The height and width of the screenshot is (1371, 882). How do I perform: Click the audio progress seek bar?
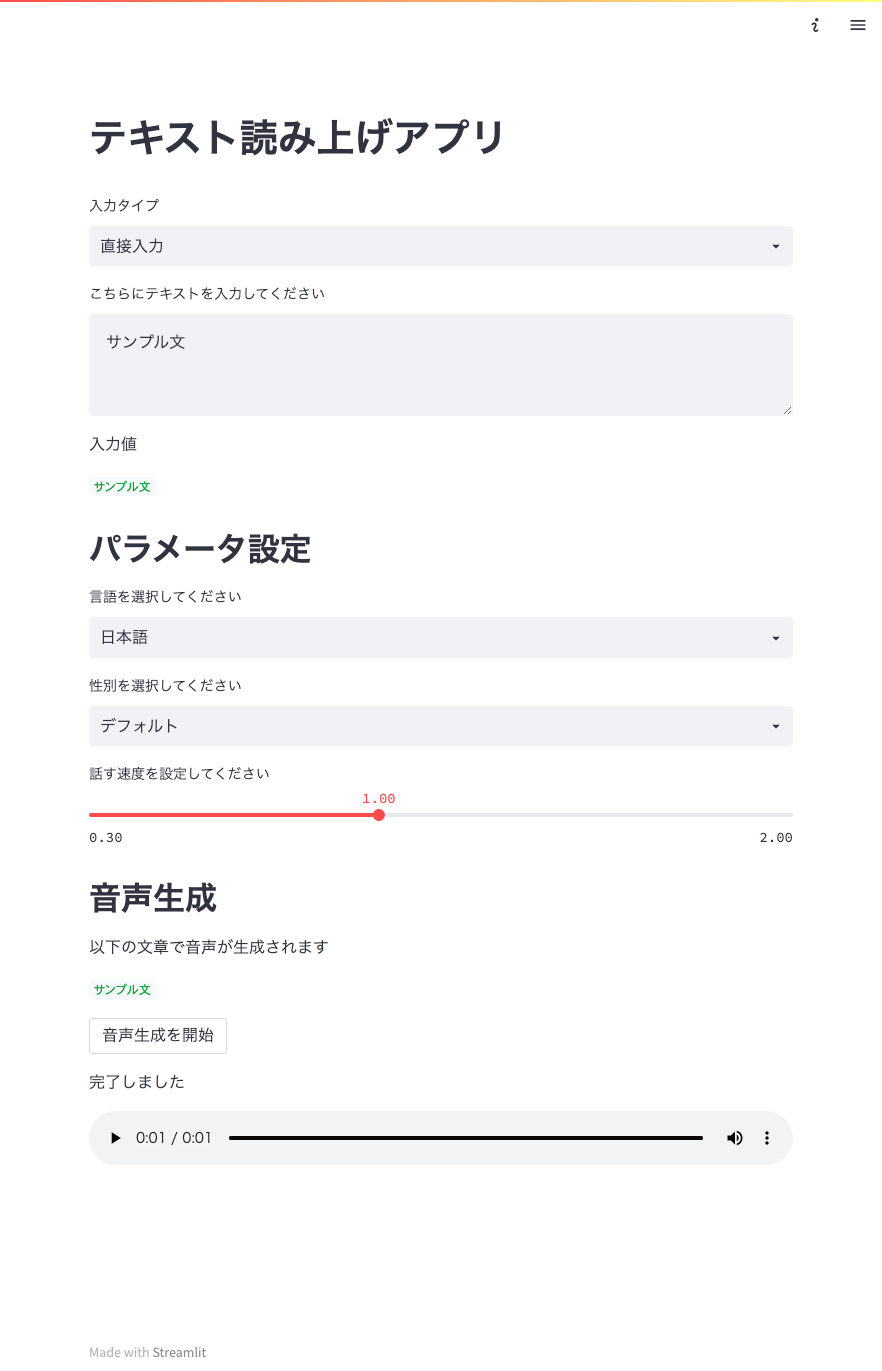(466, 1138)
